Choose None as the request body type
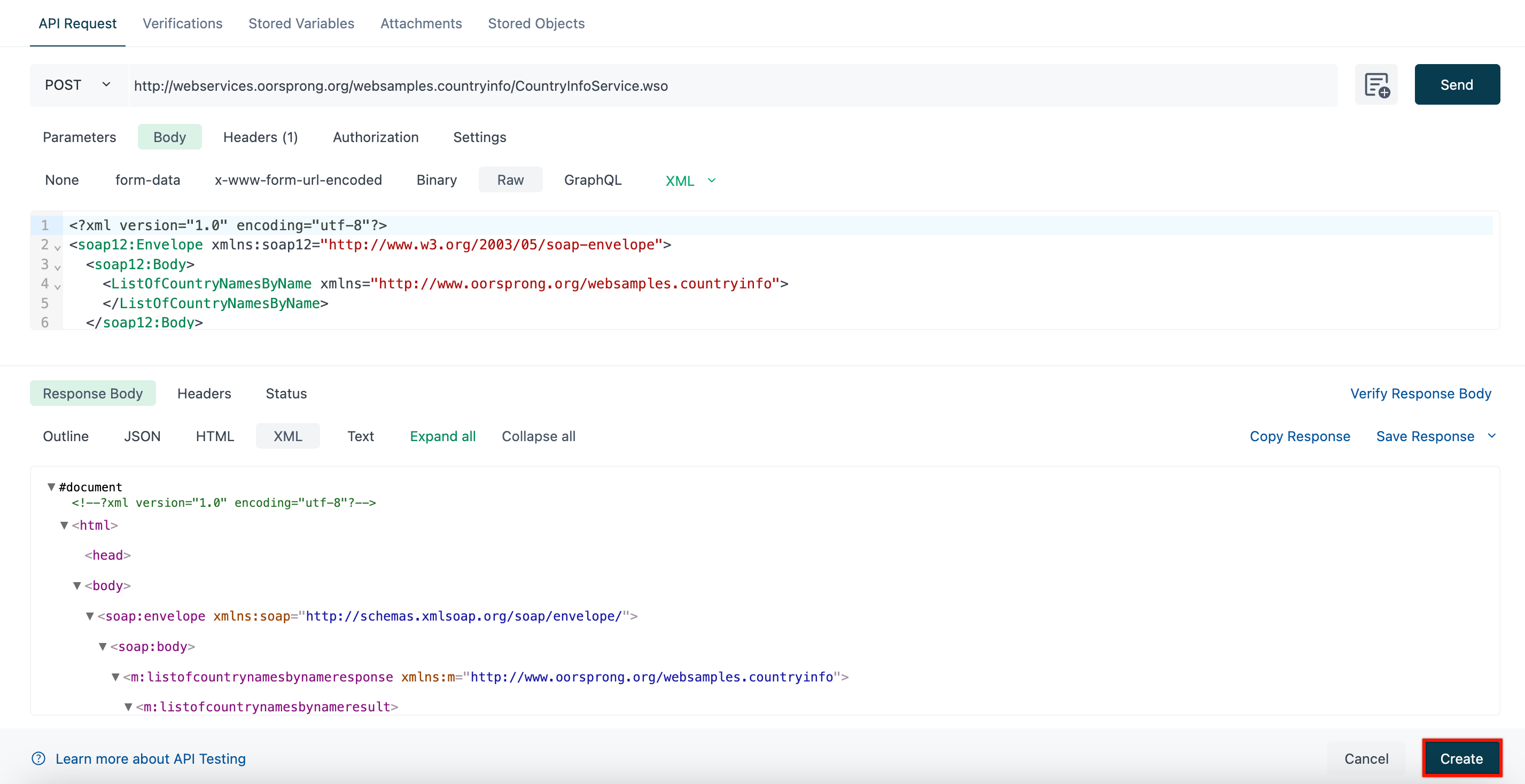Viewport: 1525px width, 784px height. tap(61, 180)
